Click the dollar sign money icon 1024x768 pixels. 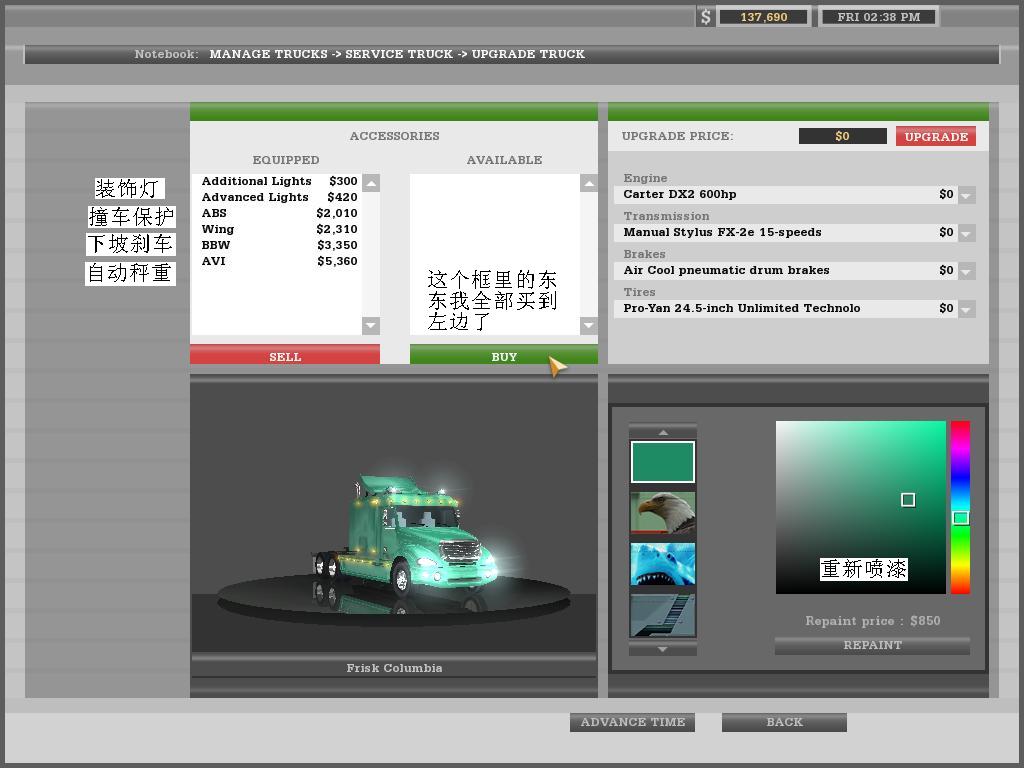tap(705, 17)
